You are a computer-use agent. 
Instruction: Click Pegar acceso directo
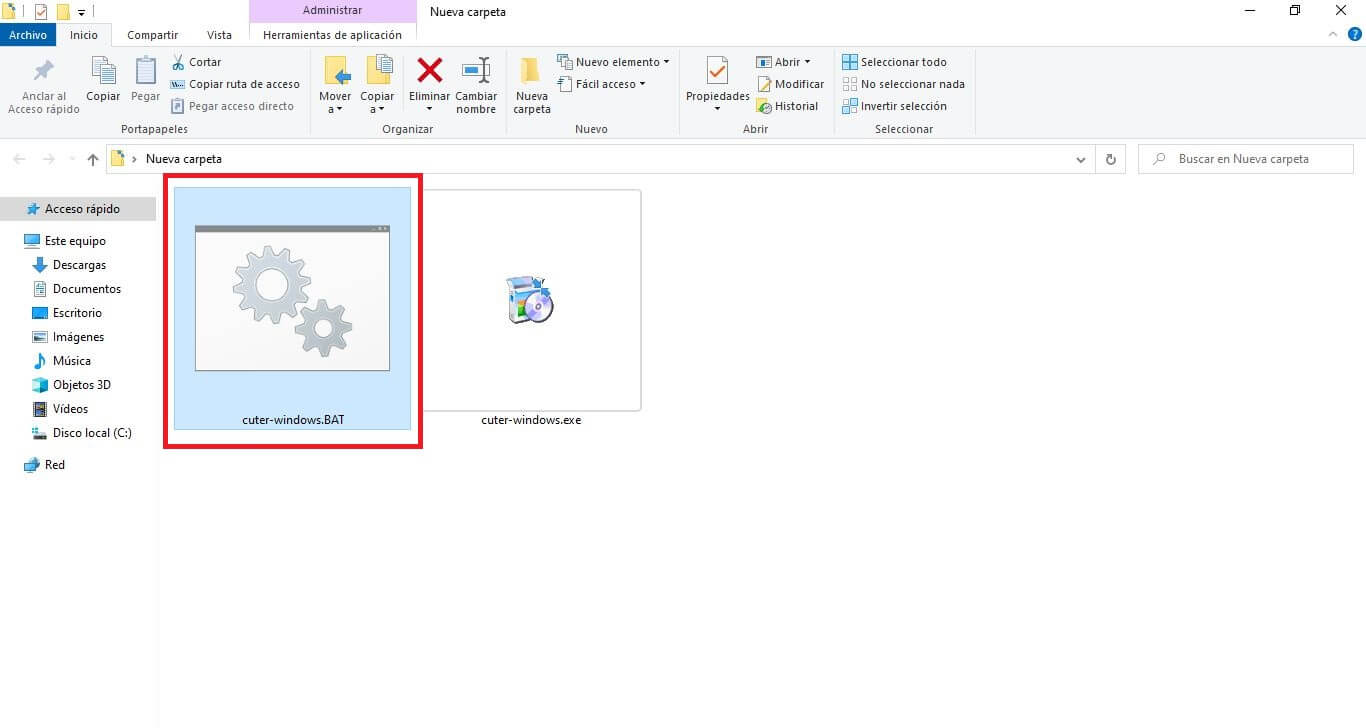tap(232, 106)
